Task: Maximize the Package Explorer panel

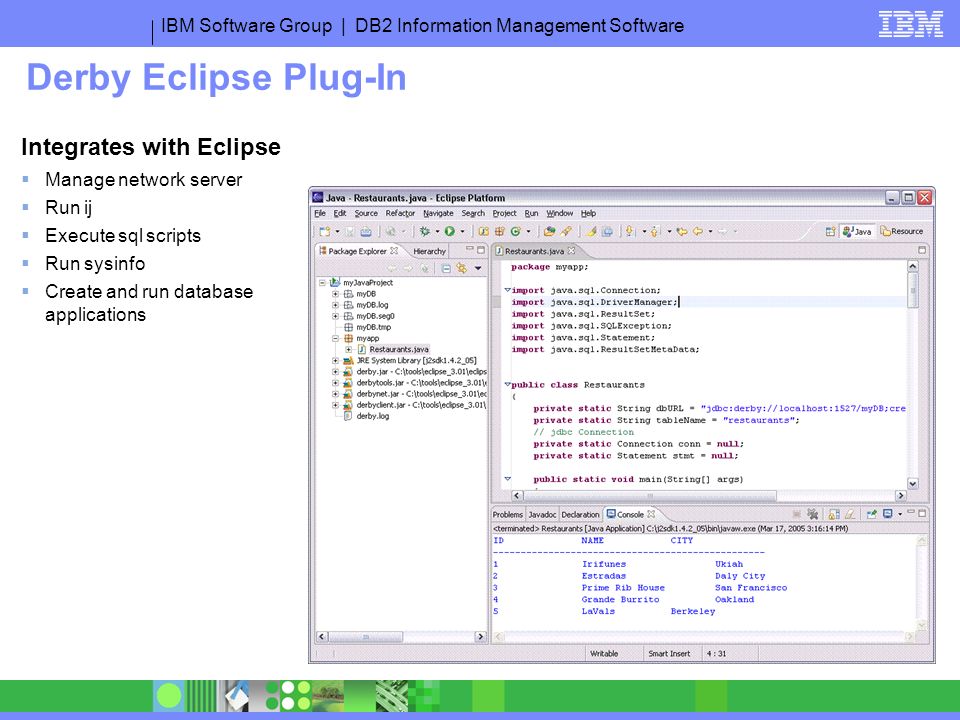Action: tap(481, 250)
